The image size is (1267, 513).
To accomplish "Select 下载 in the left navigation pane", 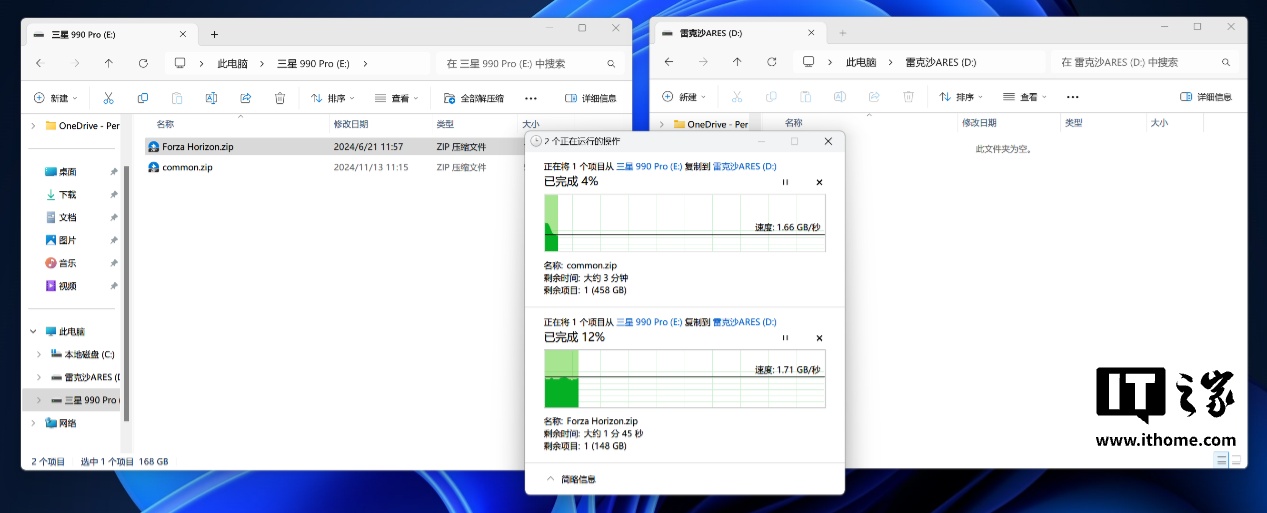I will pyautogui.click(x=67, y=195).
